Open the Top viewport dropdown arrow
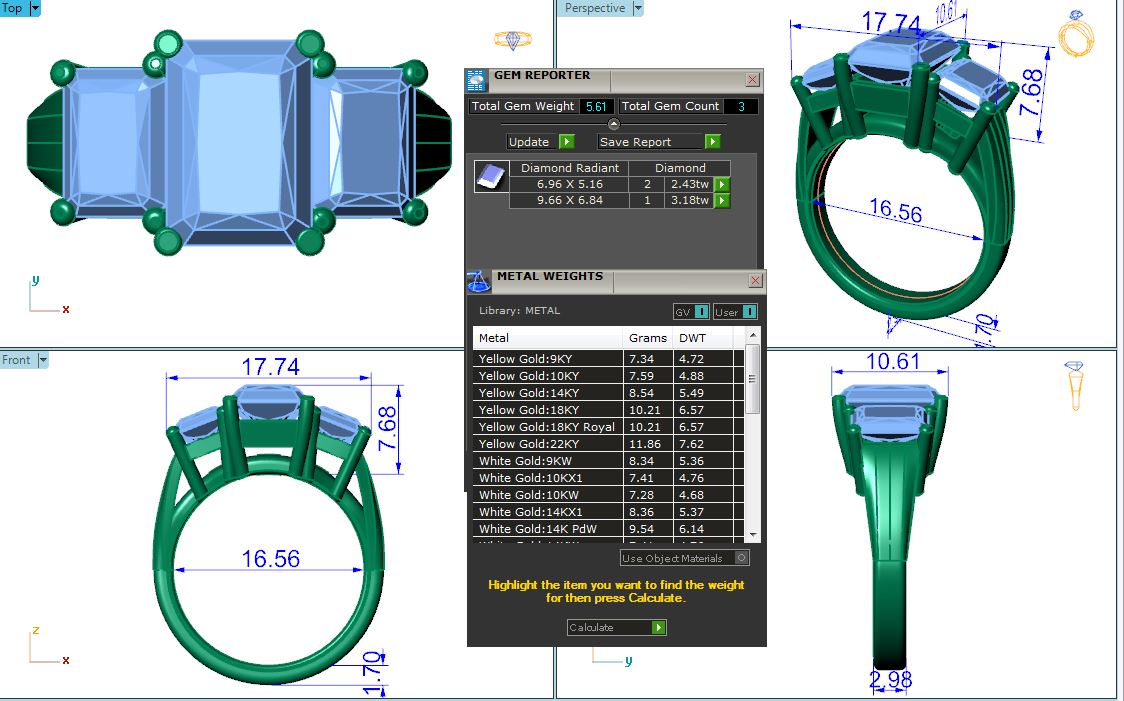Screen dimensions: 1124x701 tap(35, 8)
